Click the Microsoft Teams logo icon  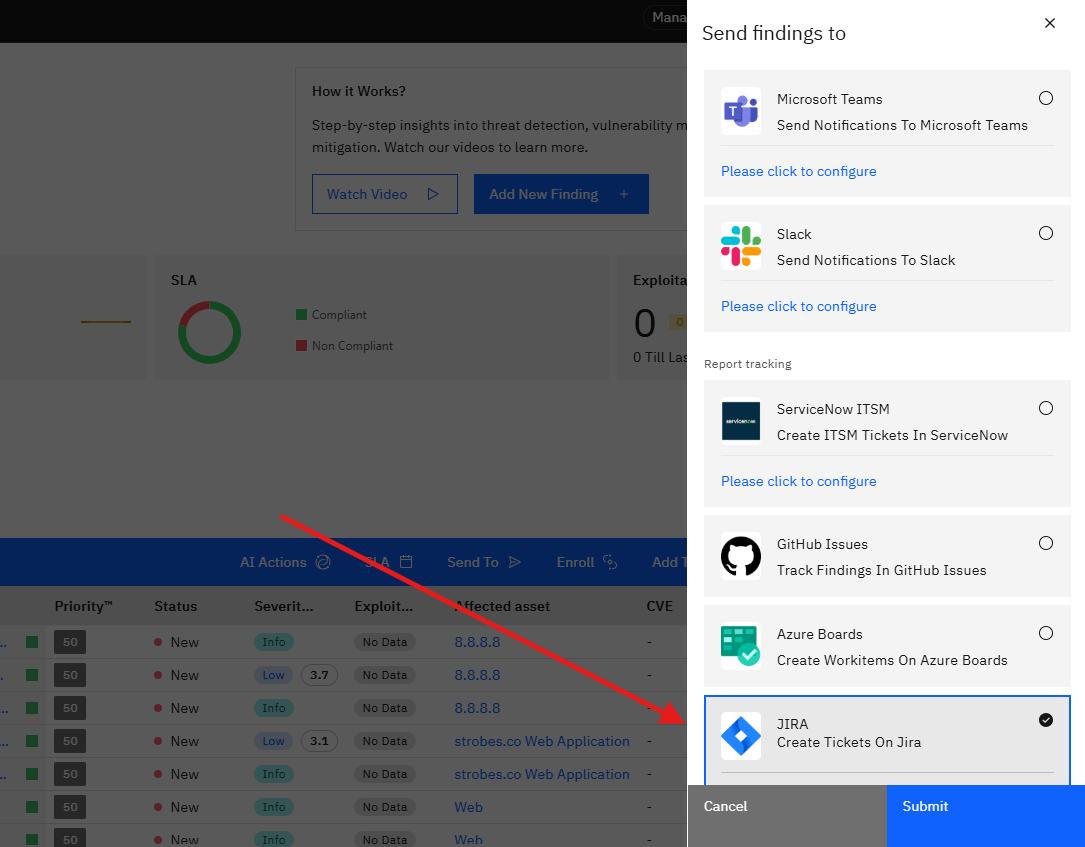point(740,111)
